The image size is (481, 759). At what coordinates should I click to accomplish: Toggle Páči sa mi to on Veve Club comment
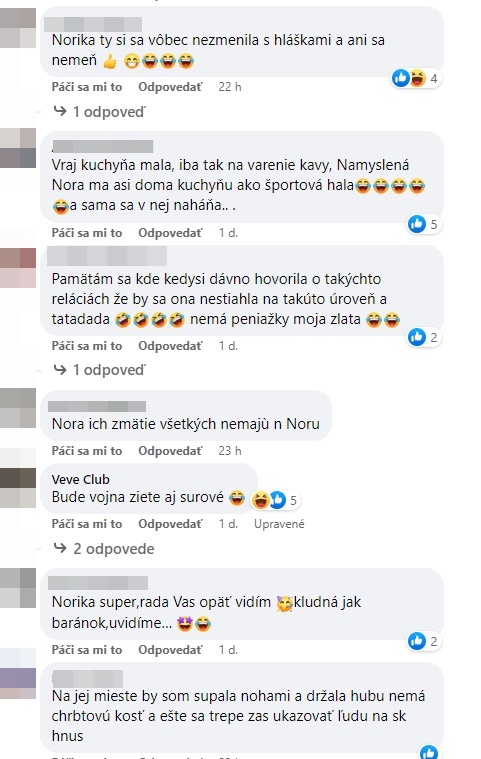click(87, 524)
